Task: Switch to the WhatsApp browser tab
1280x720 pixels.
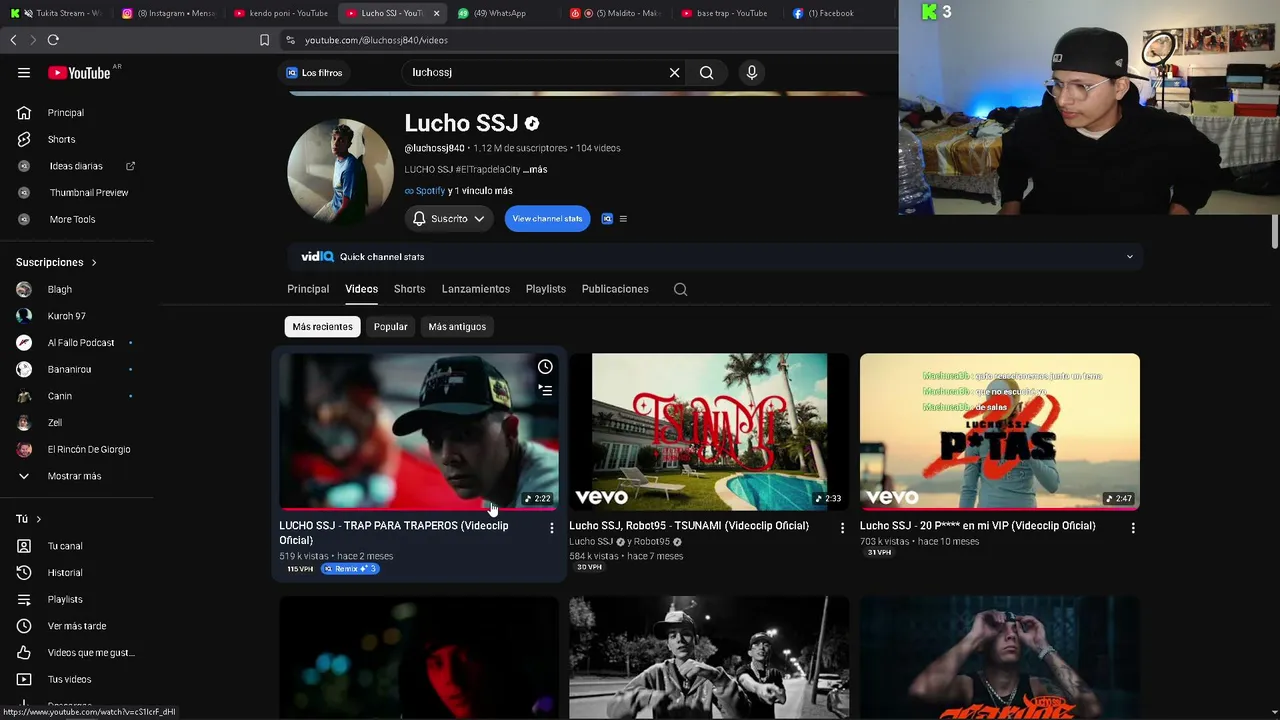Action: (x=500, y=13)
